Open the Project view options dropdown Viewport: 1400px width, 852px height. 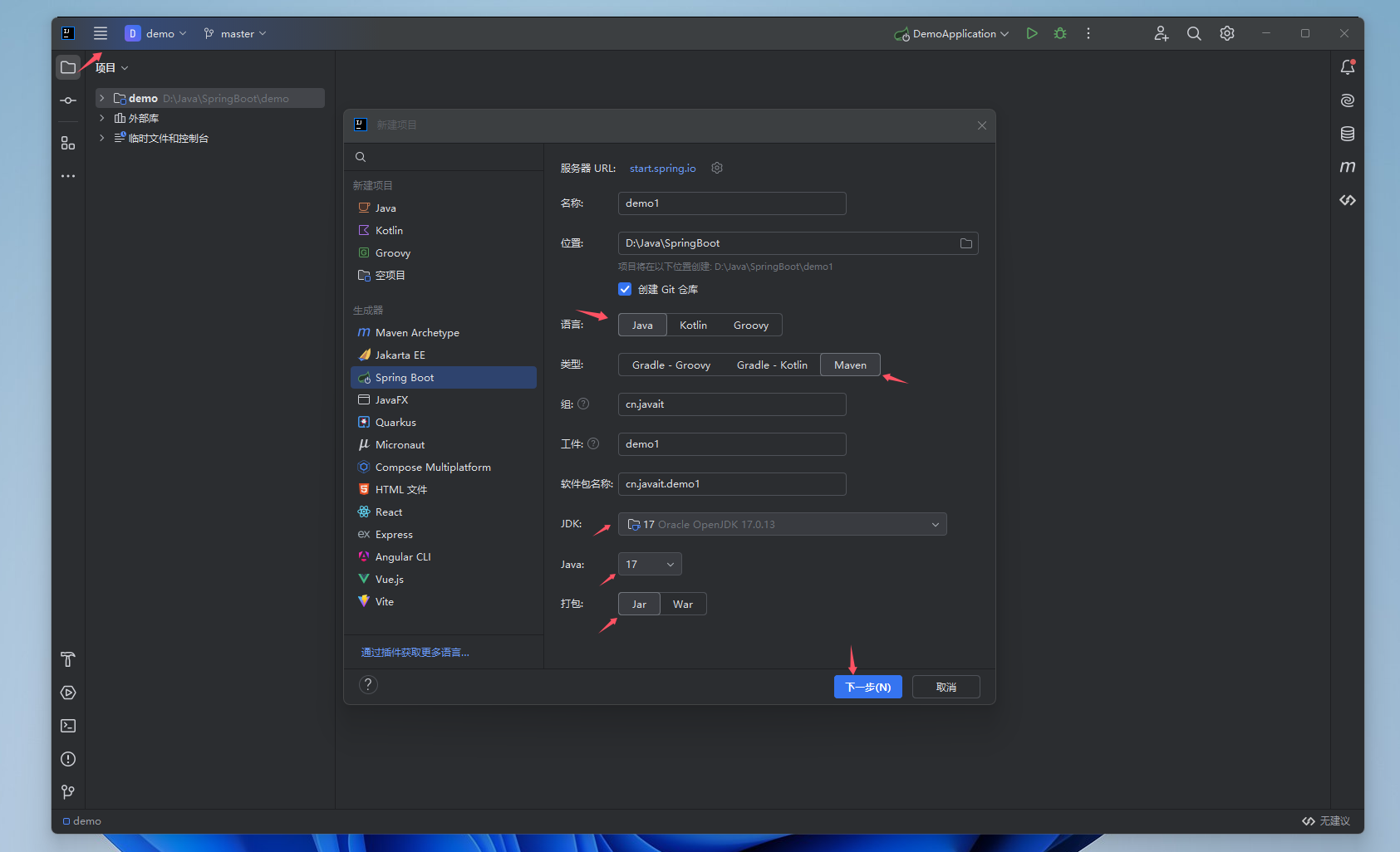(112, 67)
